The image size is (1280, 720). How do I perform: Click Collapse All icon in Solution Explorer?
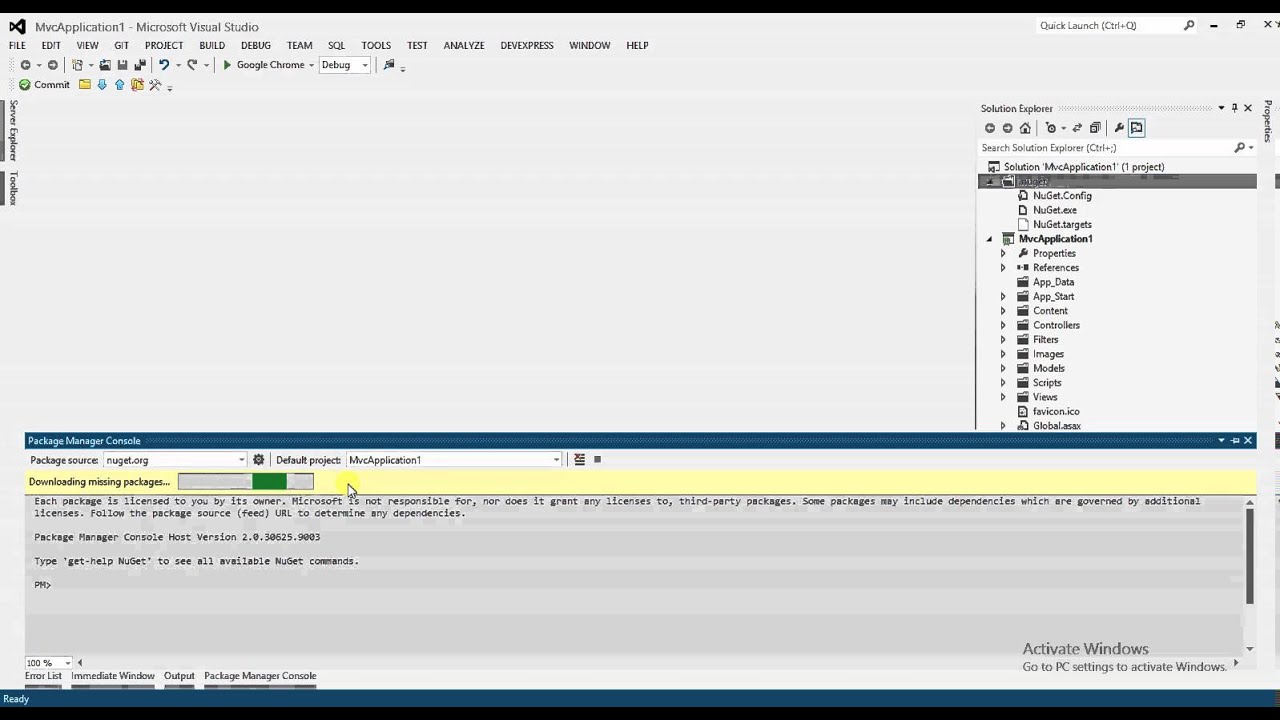click(x=1095, y=128)
